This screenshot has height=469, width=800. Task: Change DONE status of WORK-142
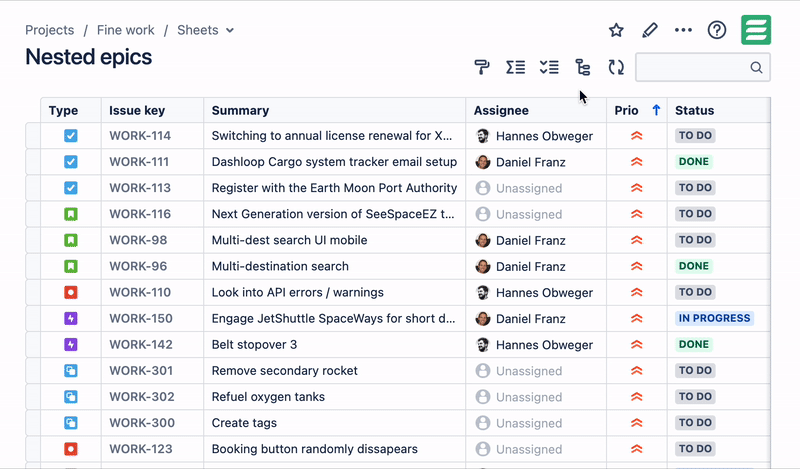[x=693, y=344]
